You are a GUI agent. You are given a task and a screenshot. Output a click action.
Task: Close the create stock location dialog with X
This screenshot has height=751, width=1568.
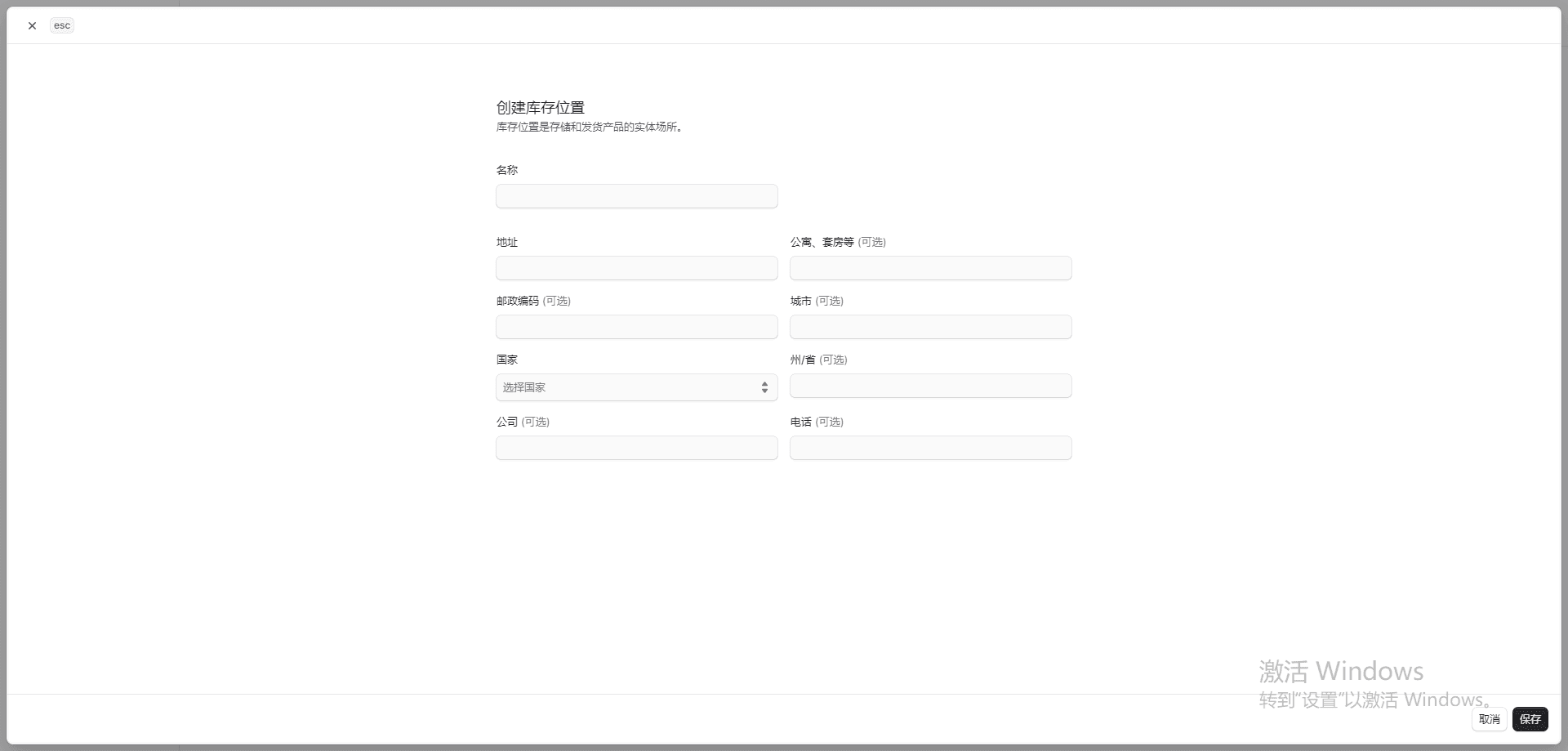click(x=32, y=25)
